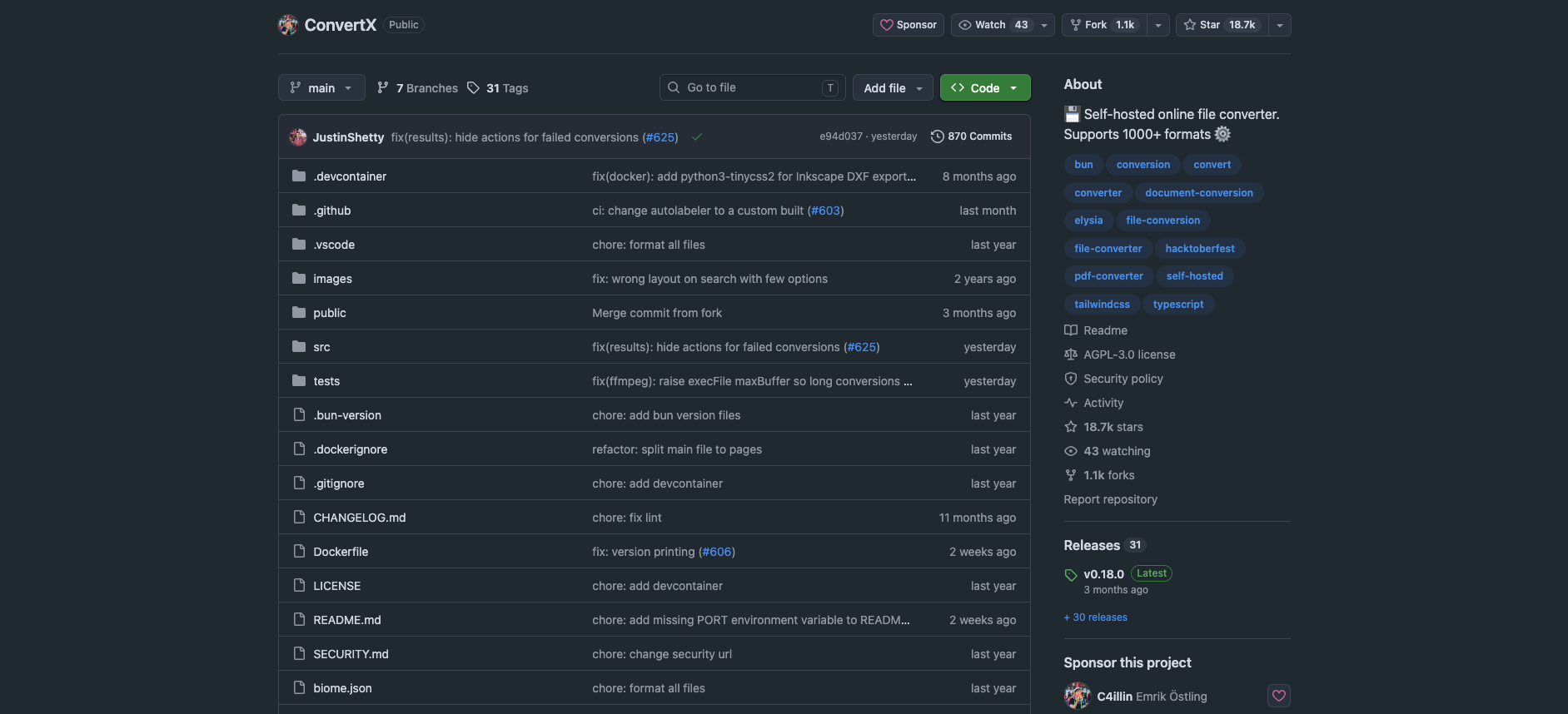Open the CHANGELOG.md file
Image resolution: width=1568 pixels, height=714 pixels.
[360, 518]
